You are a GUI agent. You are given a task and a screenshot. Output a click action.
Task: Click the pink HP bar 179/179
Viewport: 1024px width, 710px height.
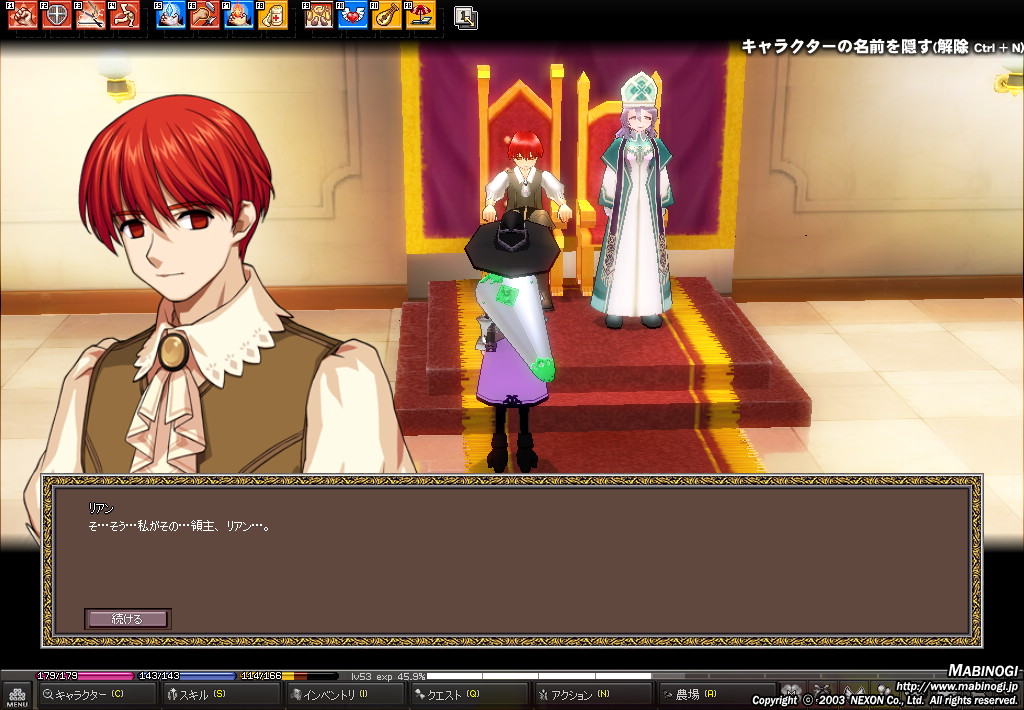(x=85, y=676)
